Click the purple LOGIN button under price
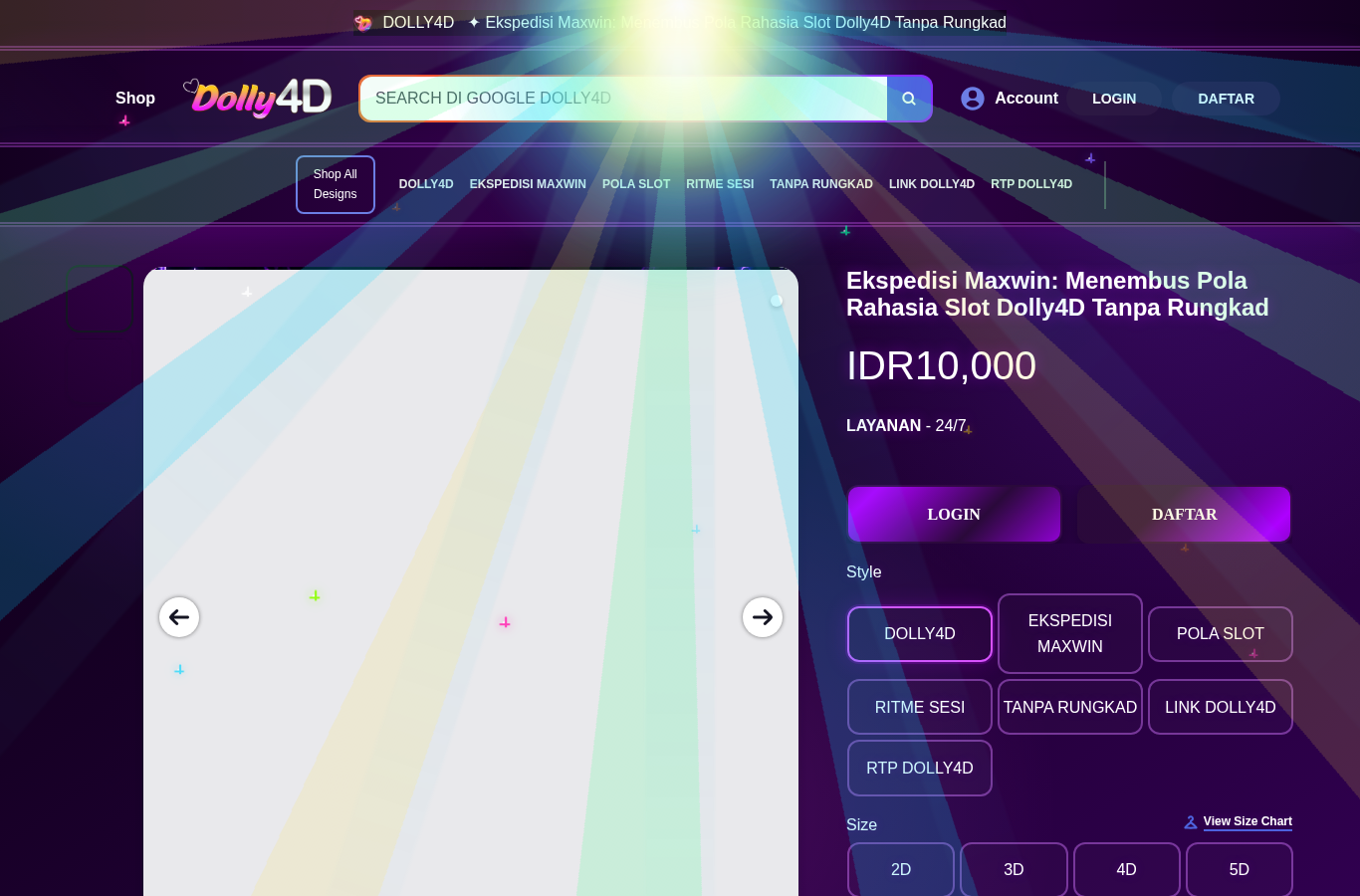 (x=954, y=515)
